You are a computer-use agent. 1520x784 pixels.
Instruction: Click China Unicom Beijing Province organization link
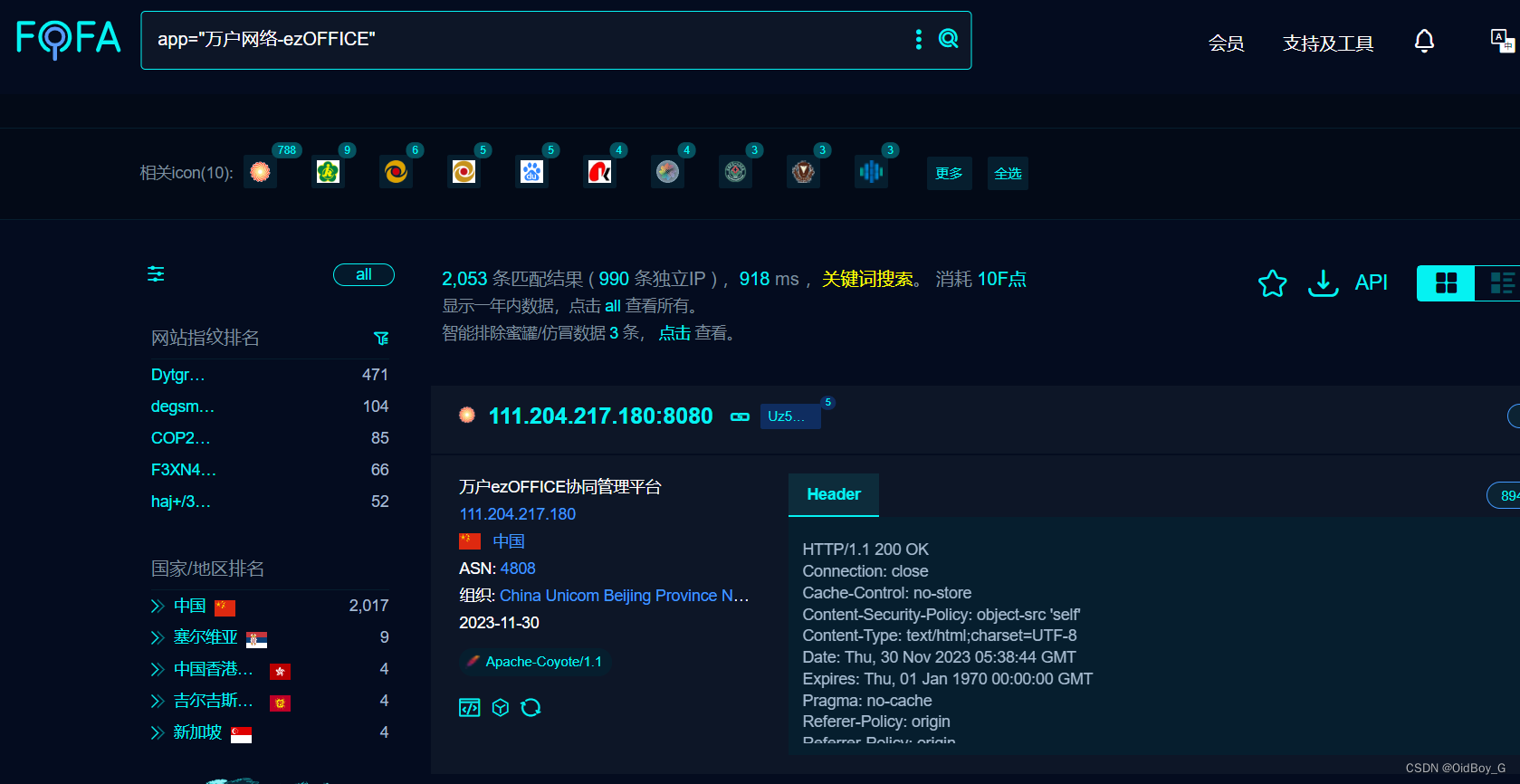click(x=625, y=596)
